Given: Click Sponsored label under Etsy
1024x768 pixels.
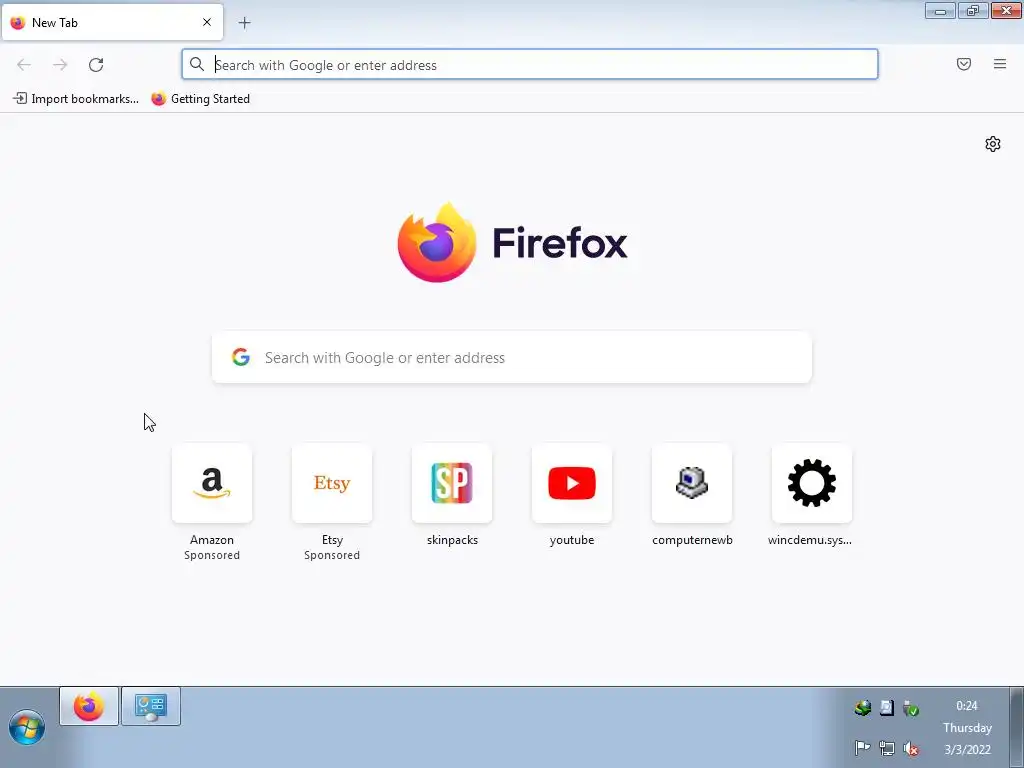Looking at the screenshot, I should pos(332,555).
